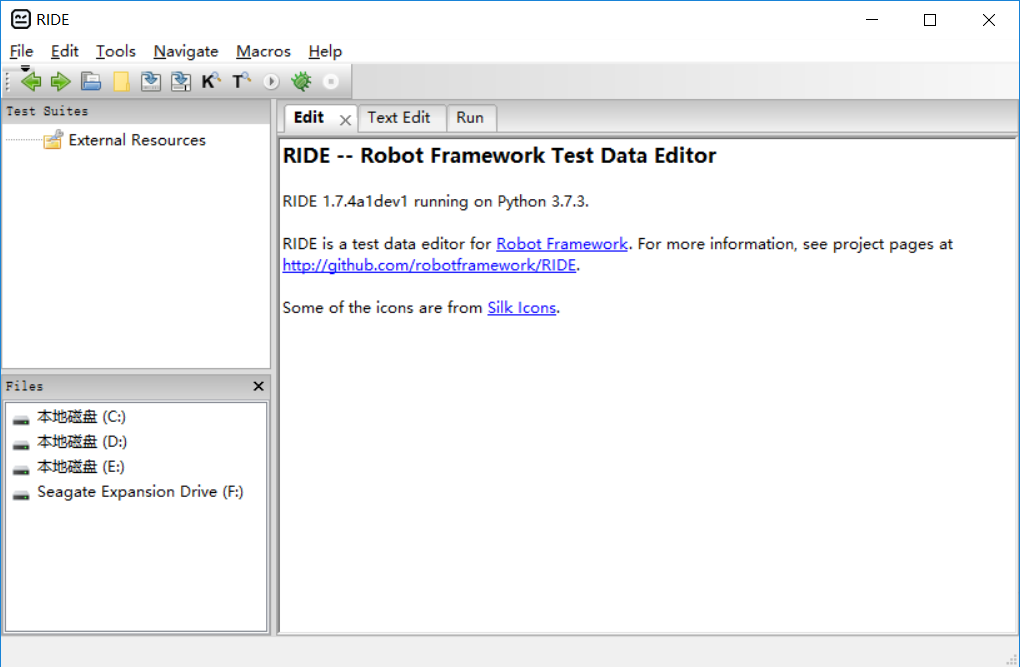This screenshot has height=667, width=1020.
Task: Click the drive icon beside (E:)
Action: [21, 470]
